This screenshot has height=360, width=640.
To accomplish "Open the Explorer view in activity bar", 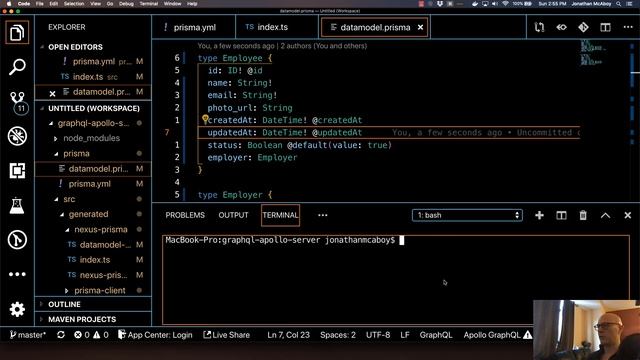I will click(17, 32).
